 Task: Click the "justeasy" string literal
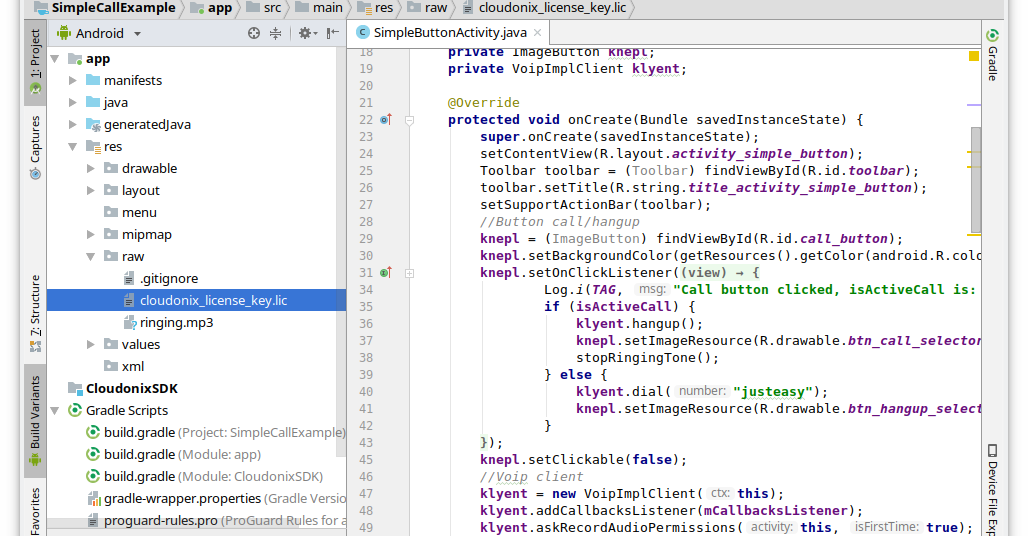point(773,391)
